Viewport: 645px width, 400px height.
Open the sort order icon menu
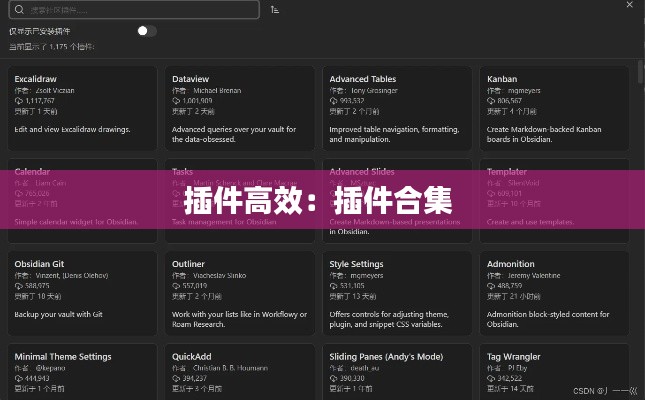pyautogui.click(x=275, y=9)
